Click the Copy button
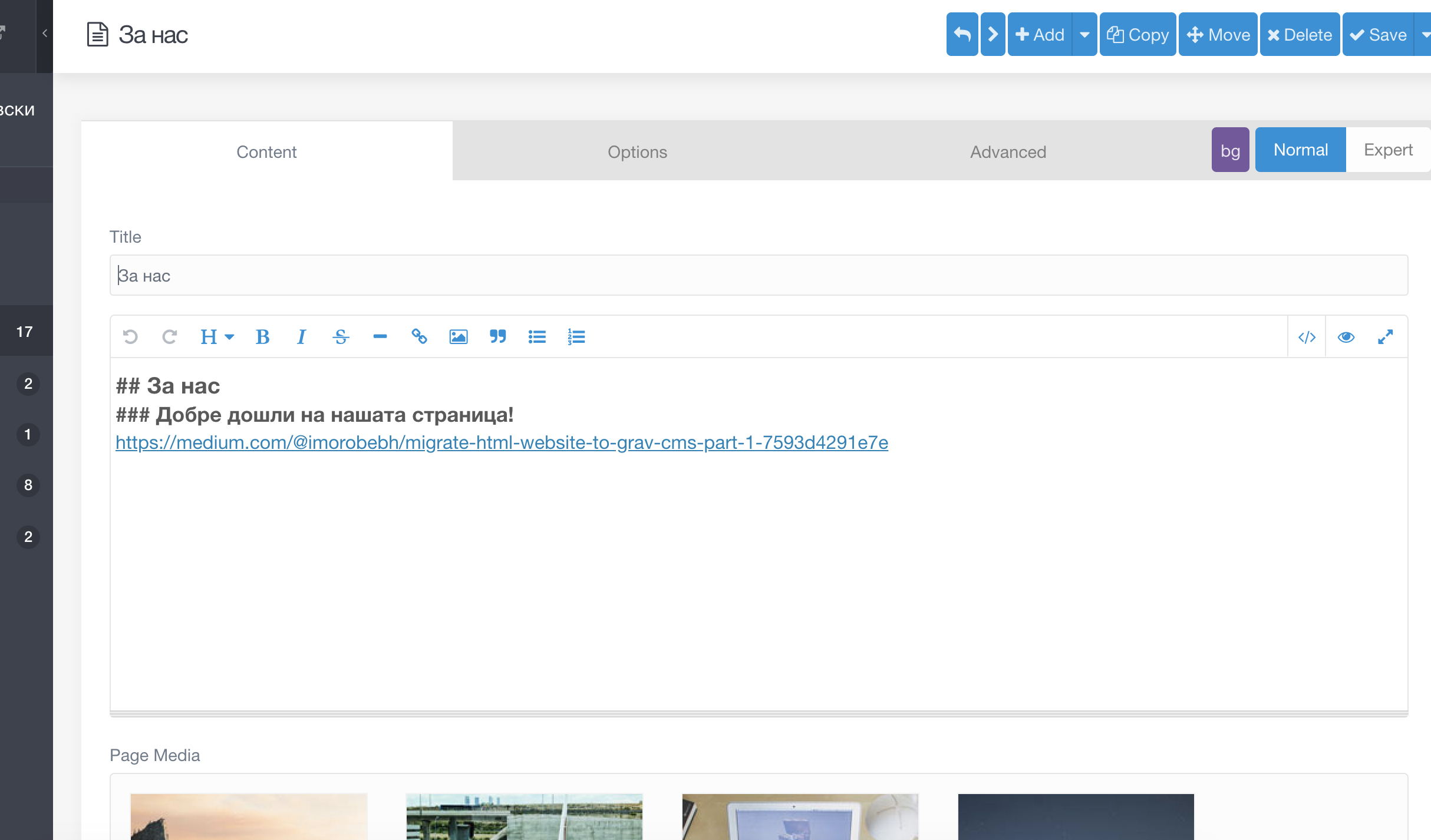1431x840 pixels. coord(1138,34)
